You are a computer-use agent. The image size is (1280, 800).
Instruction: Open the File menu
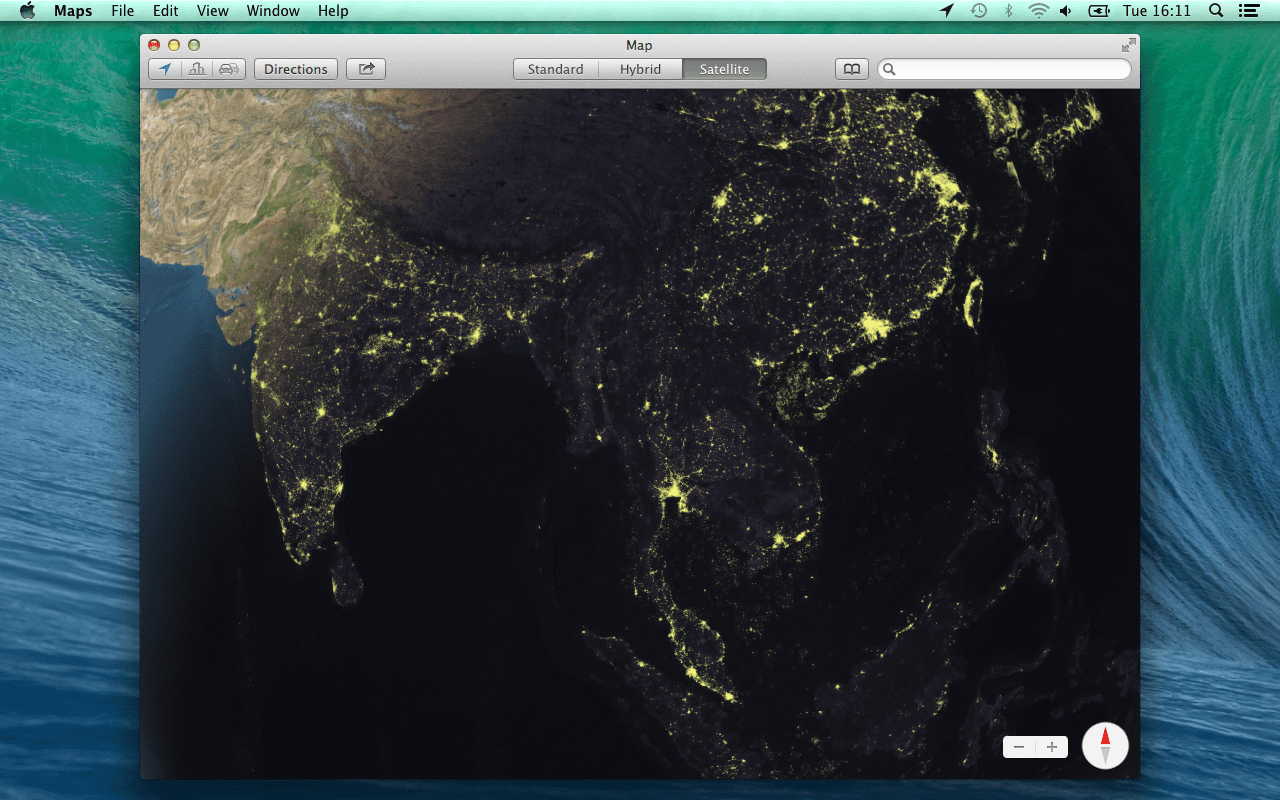click(x=123, y=11)
